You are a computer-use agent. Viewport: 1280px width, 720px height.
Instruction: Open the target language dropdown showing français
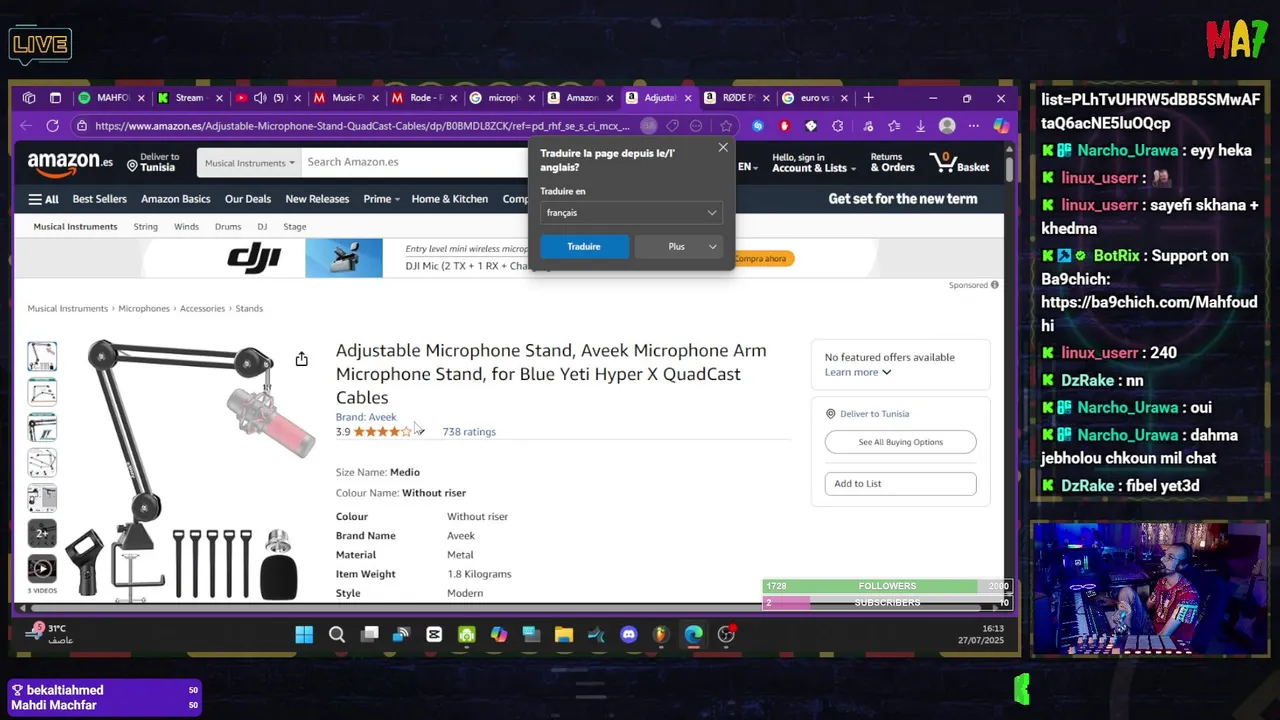tap(630, 213)
